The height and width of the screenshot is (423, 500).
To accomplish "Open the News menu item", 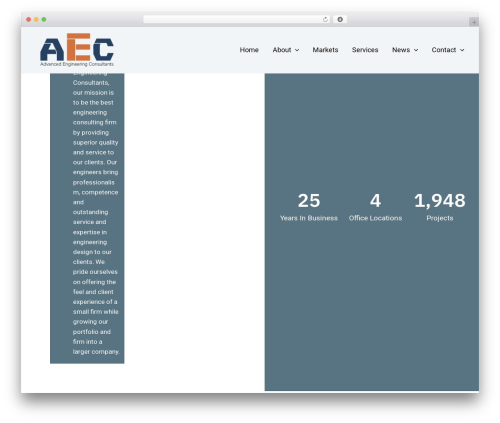I will 401,50.
